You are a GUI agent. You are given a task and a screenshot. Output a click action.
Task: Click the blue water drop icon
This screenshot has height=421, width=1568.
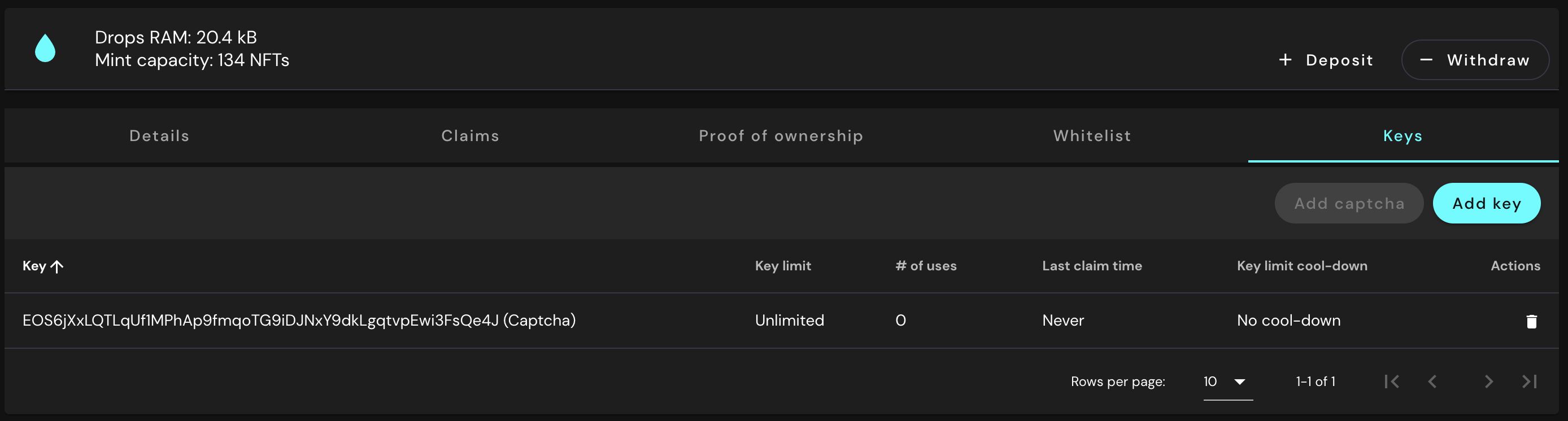[x=45, y=48]
